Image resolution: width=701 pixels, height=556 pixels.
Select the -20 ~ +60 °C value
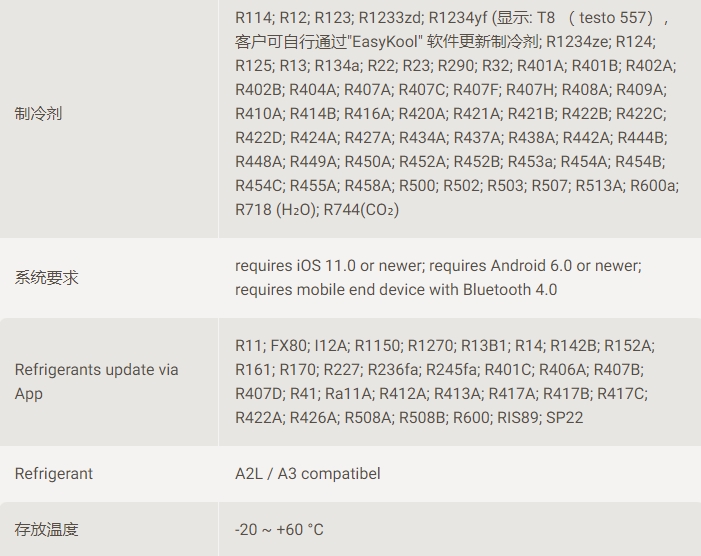tap(279, 529)
